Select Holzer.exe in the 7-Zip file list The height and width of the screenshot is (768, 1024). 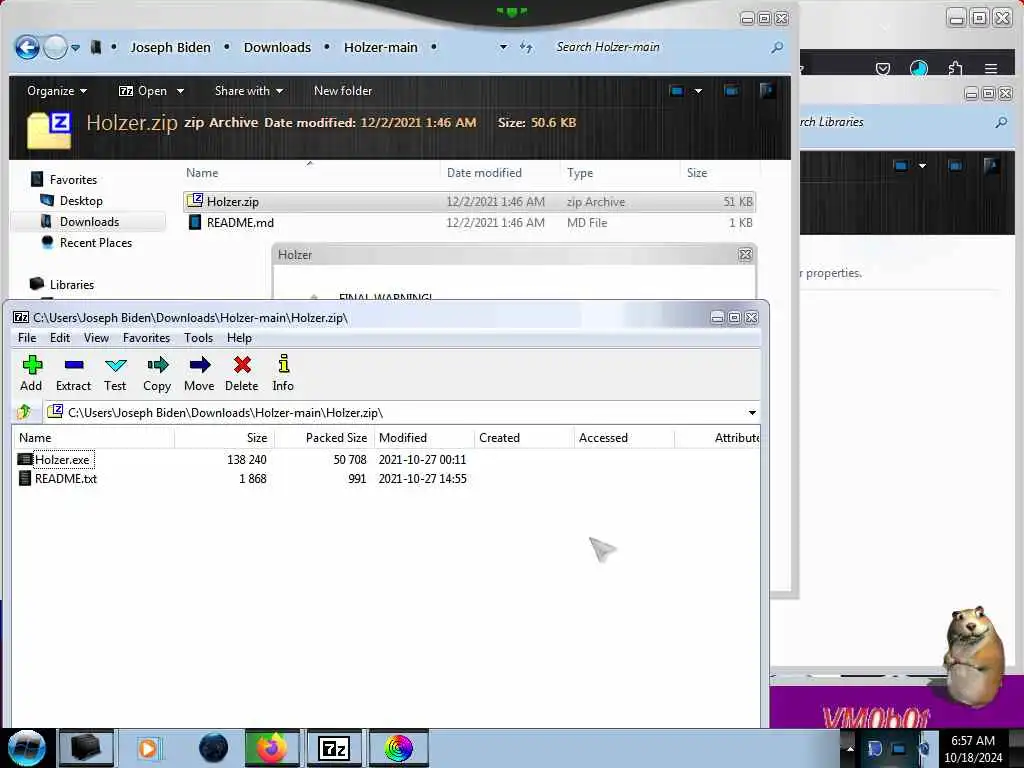click(63, 460)
